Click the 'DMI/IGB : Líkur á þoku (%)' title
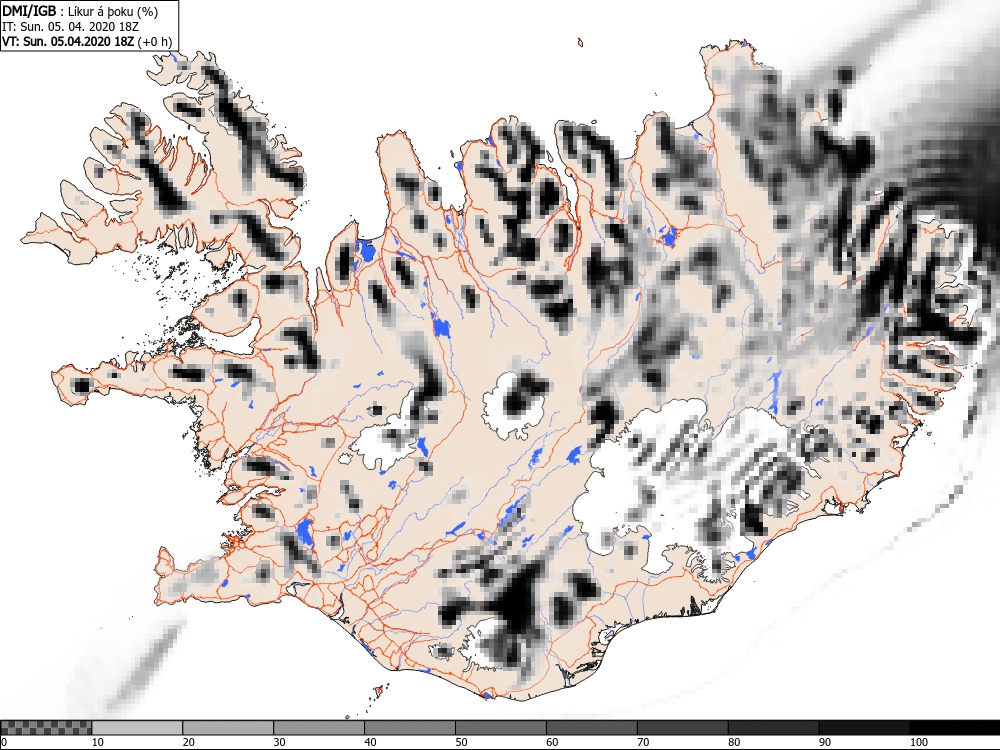Screen dimensions: 1000x750 tap(80, 11)
